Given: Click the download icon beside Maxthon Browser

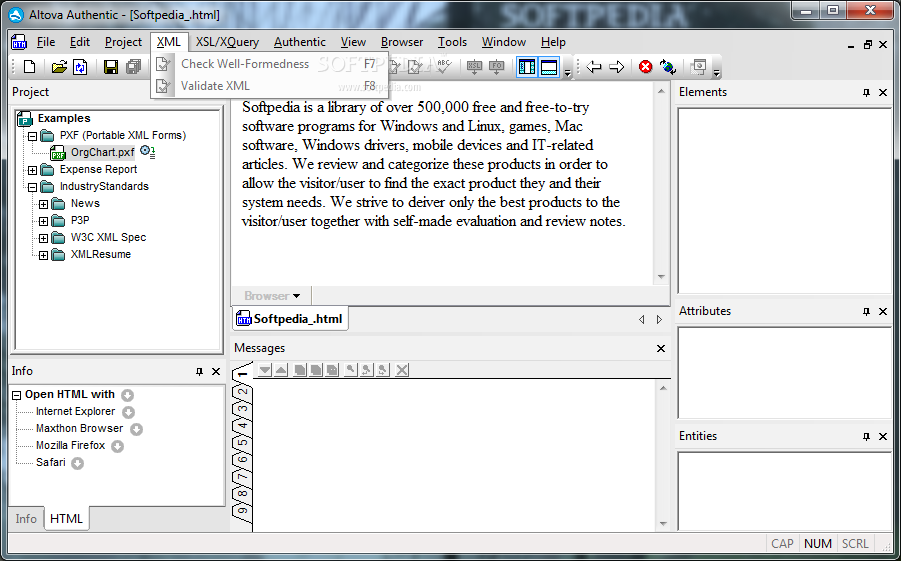Looking at the screenshot, I should (136, 429).
